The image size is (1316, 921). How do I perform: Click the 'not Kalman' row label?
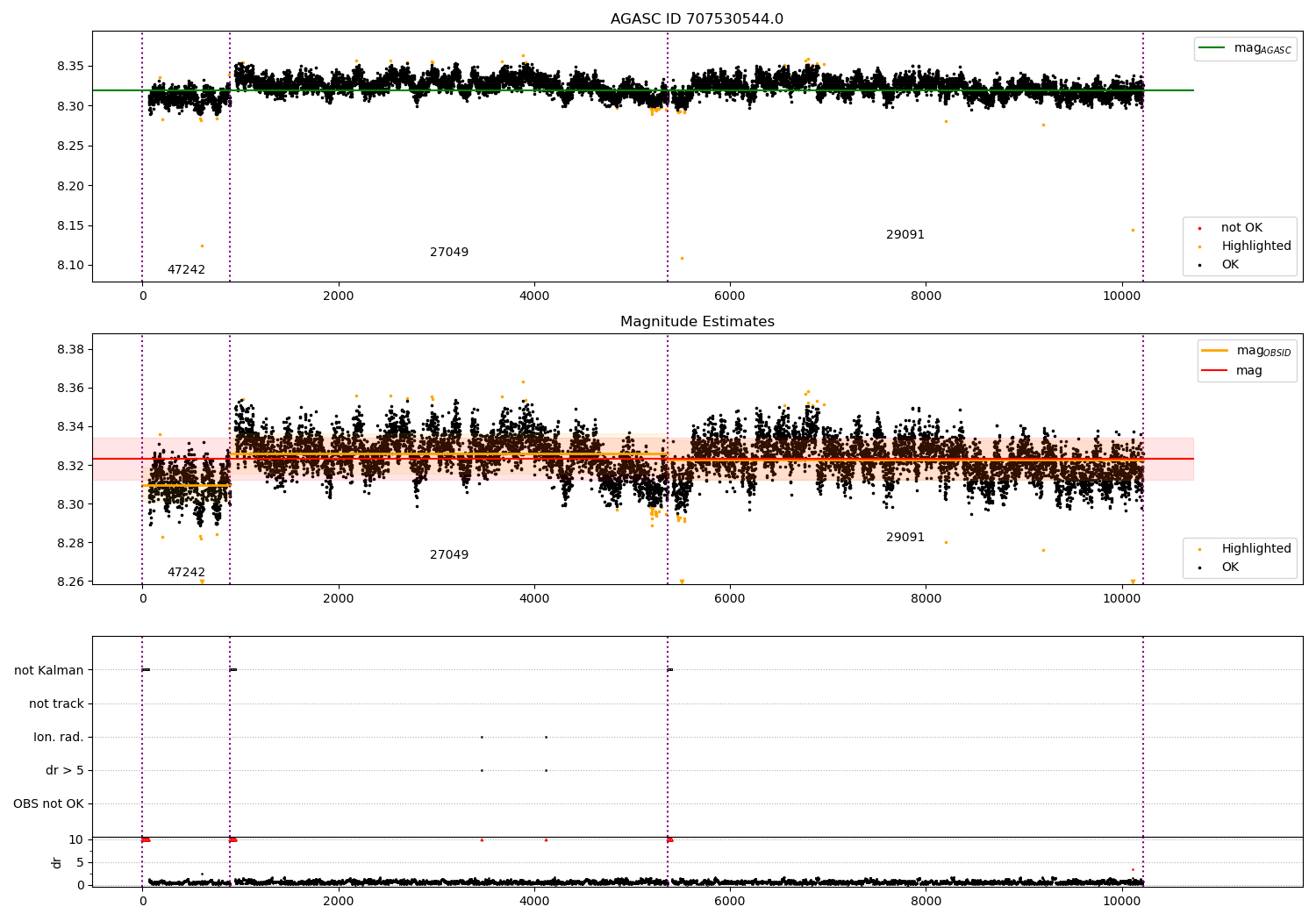point(49,671)
